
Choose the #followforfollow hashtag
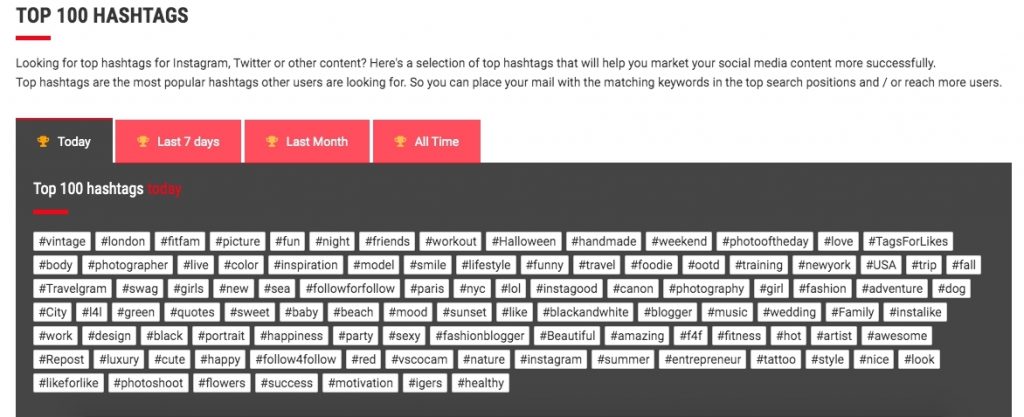pyautogui.click(x=350, y=288)
